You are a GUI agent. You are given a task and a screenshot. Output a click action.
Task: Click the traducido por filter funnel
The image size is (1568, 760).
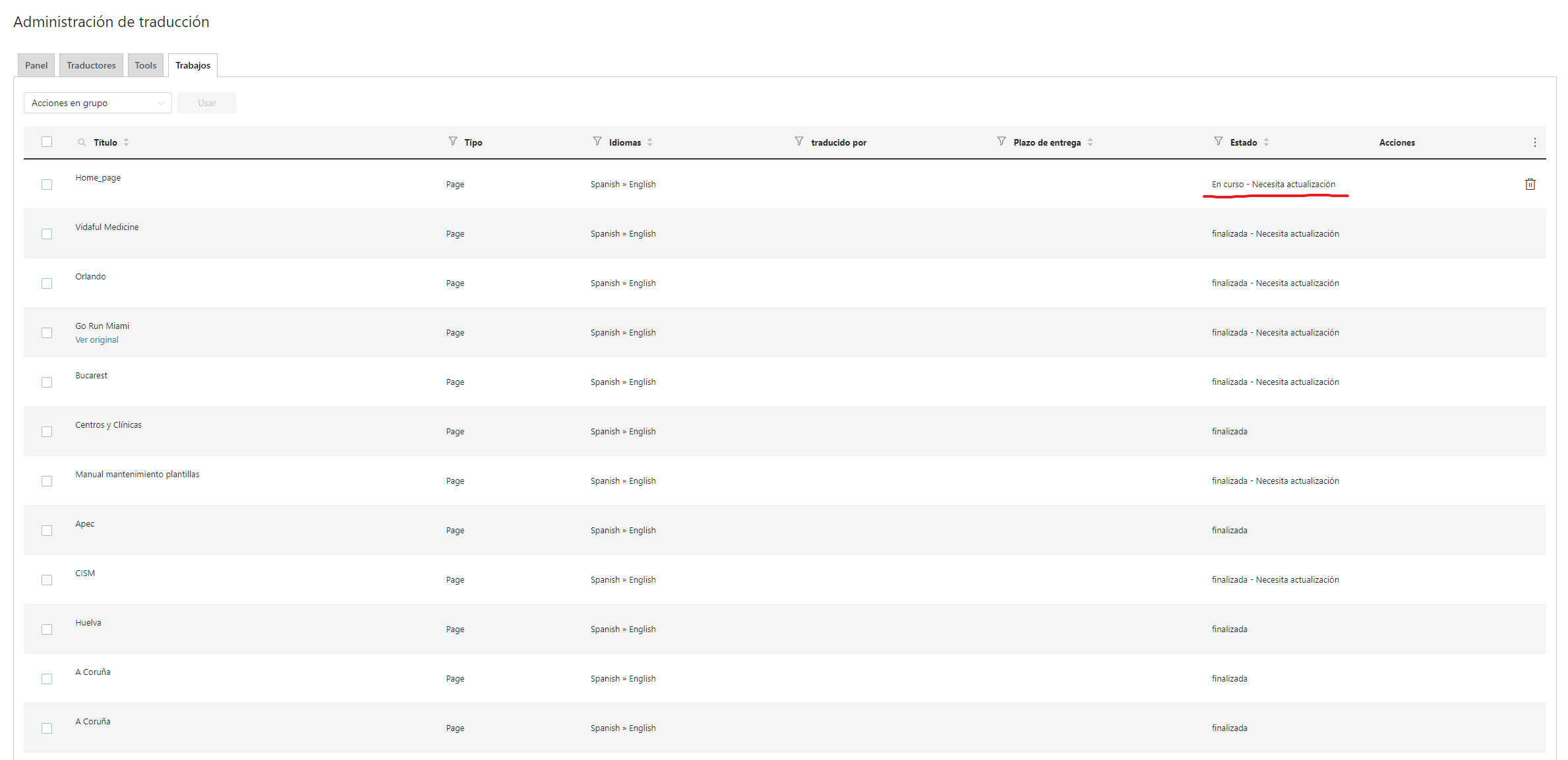tap(799, 142)
